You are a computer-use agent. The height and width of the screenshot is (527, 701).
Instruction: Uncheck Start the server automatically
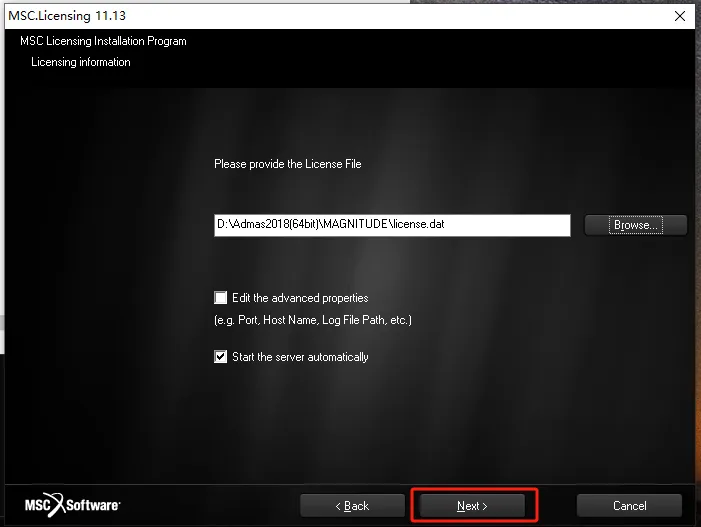[220, 357]
